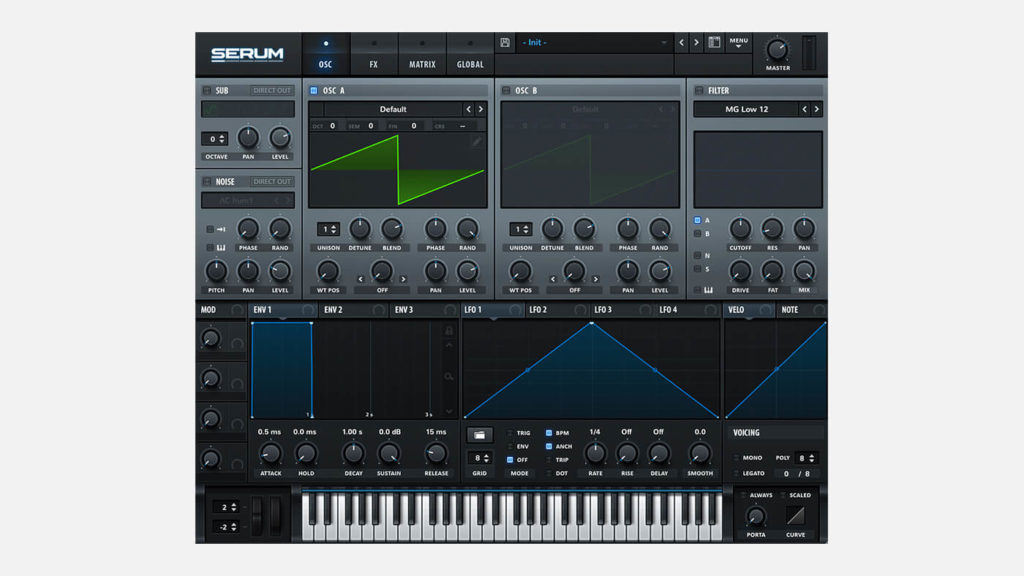
Task: Click the master level meter
Action: (808, 53)
